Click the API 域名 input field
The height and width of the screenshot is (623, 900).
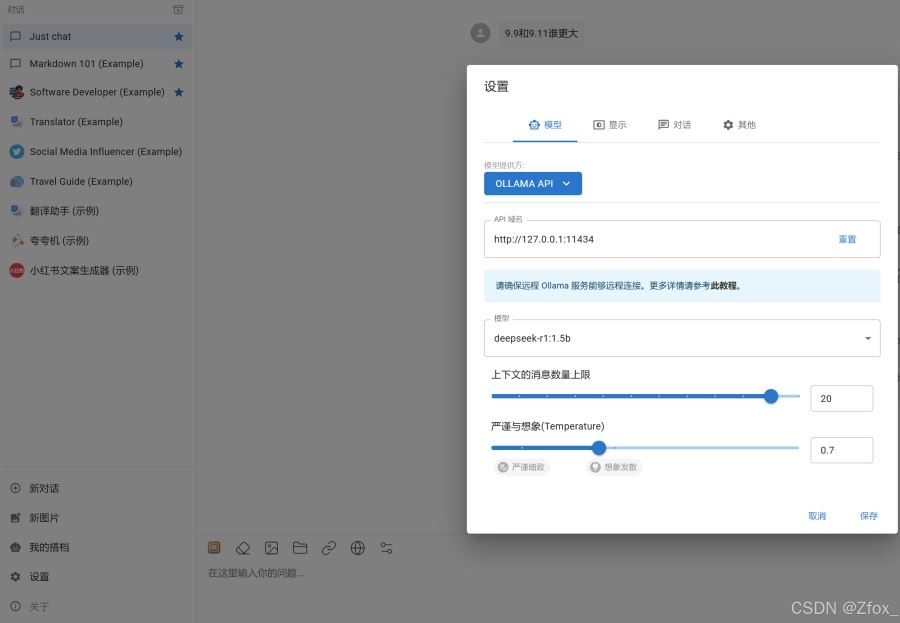click(x=650, y=239)
